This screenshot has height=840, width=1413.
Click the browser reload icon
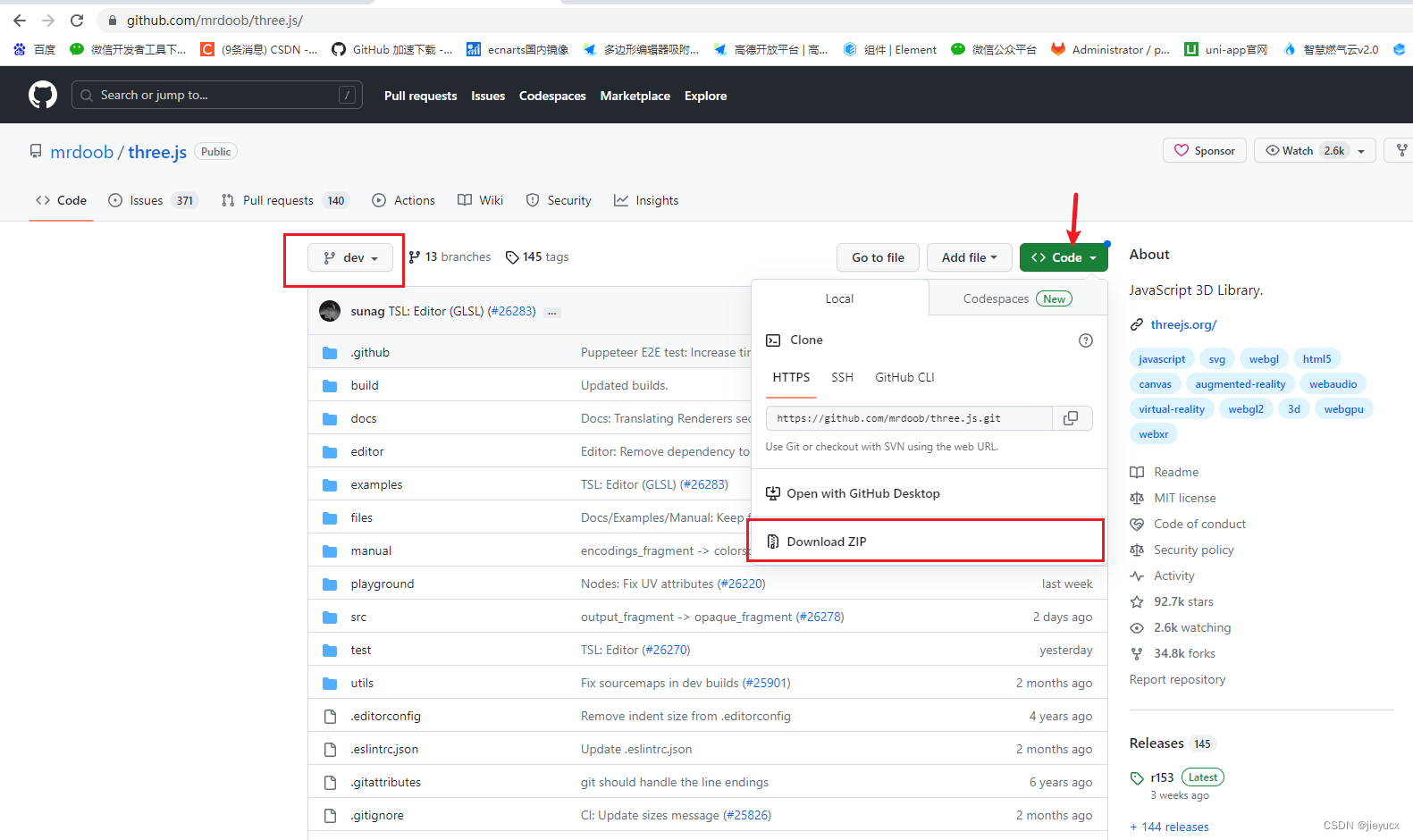(x=77, y=21)
